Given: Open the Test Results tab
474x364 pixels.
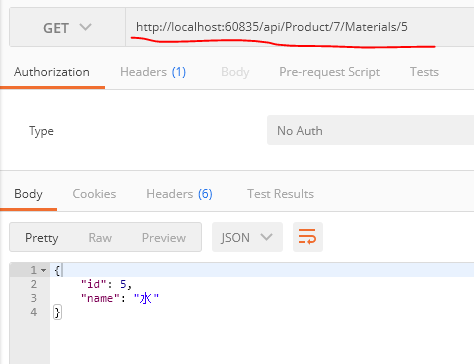Looking at the screenshot, I should (280, 194).
